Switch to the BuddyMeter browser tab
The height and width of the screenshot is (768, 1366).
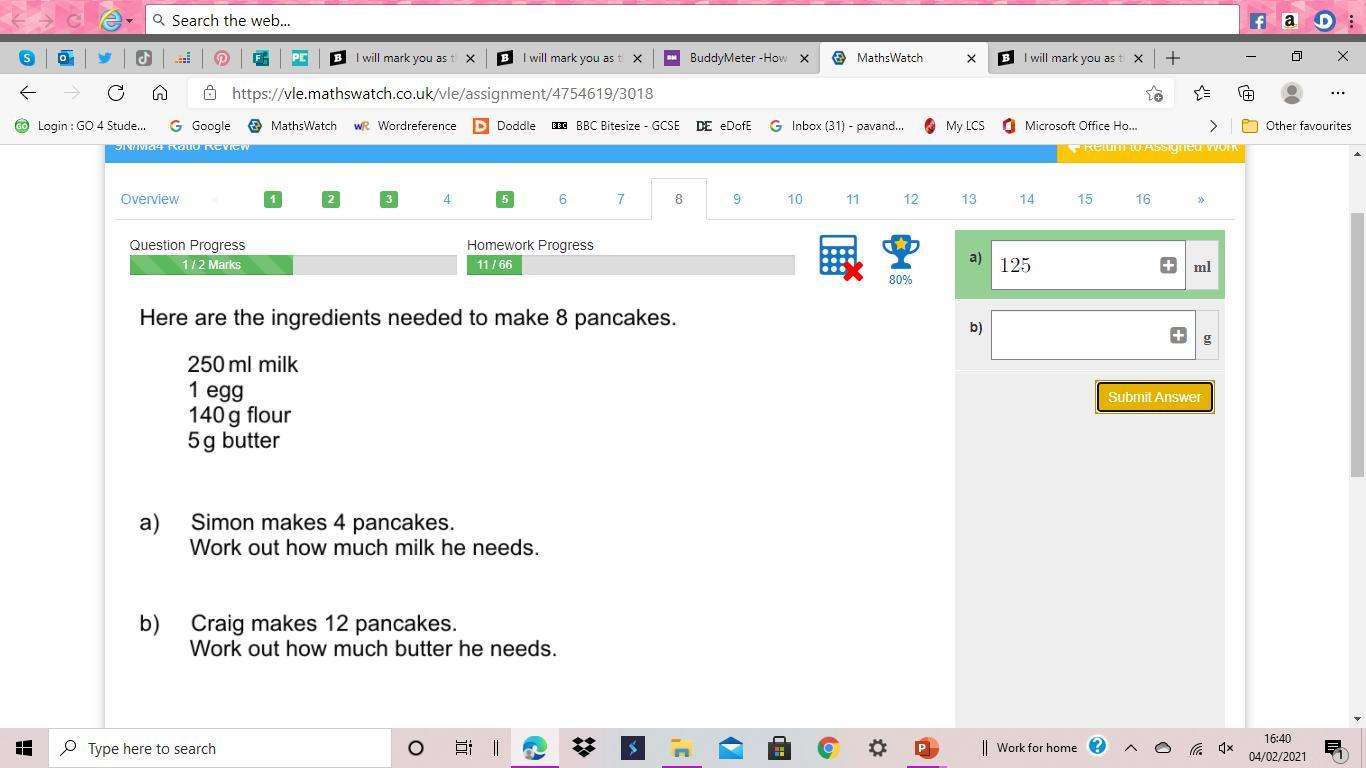click(738, 58)
